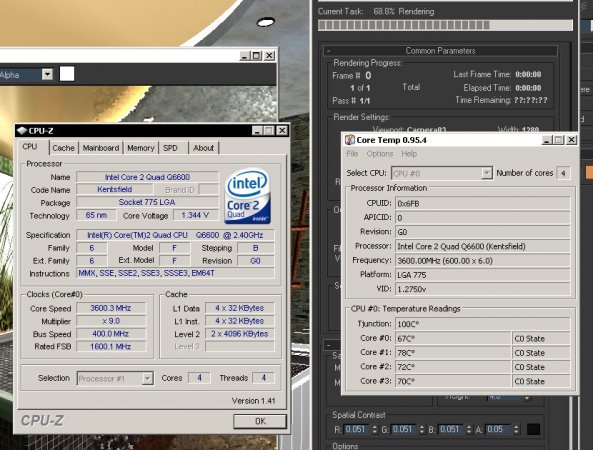Click the OK button in CPU-Z
This screenshot has height=450, width=593.
tap(260, 421)
